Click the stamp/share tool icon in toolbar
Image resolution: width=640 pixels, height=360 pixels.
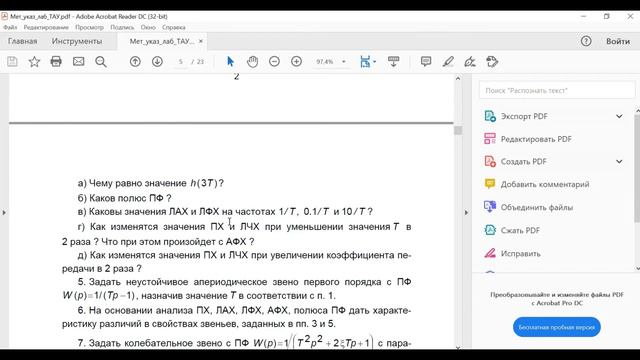492,62
